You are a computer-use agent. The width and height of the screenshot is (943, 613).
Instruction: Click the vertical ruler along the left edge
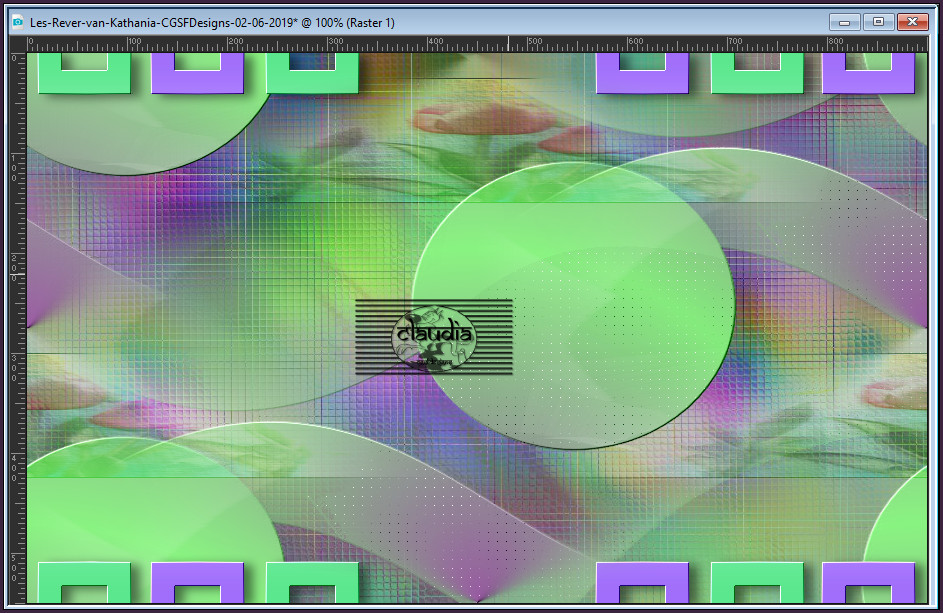pos(18,328)
